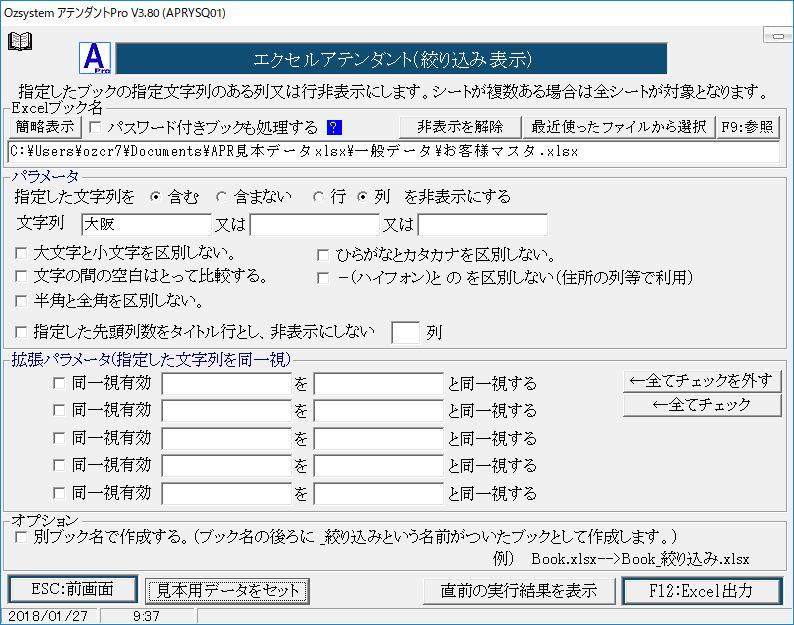Check fourth 同一視有効 checkbox

pyautogui.click(x=59, y=465)
